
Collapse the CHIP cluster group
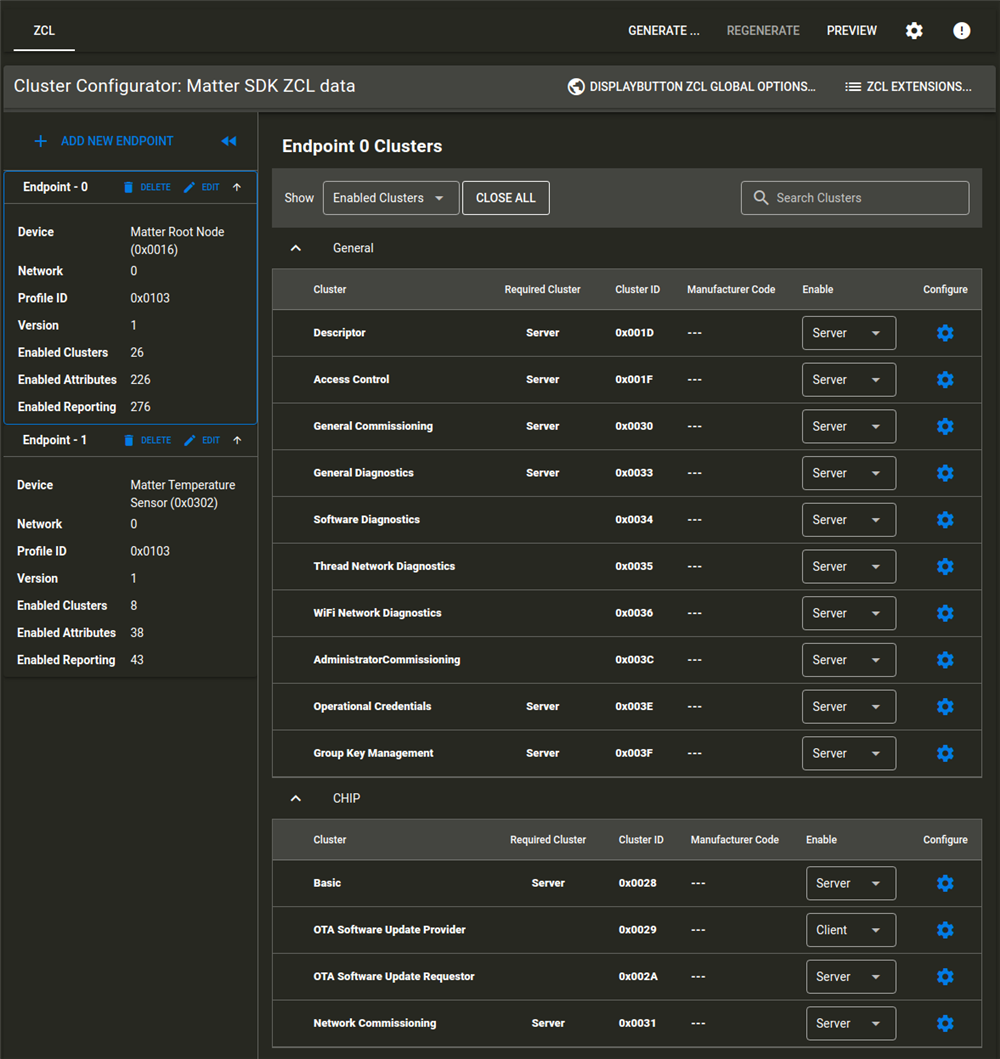[296, 798]
